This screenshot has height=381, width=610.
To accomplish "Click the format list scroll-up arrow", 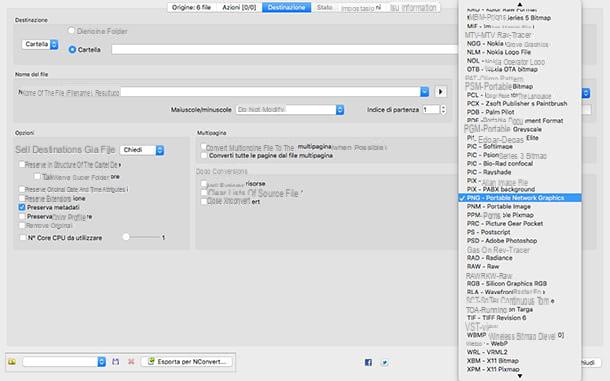I will [x=520, y=4].
